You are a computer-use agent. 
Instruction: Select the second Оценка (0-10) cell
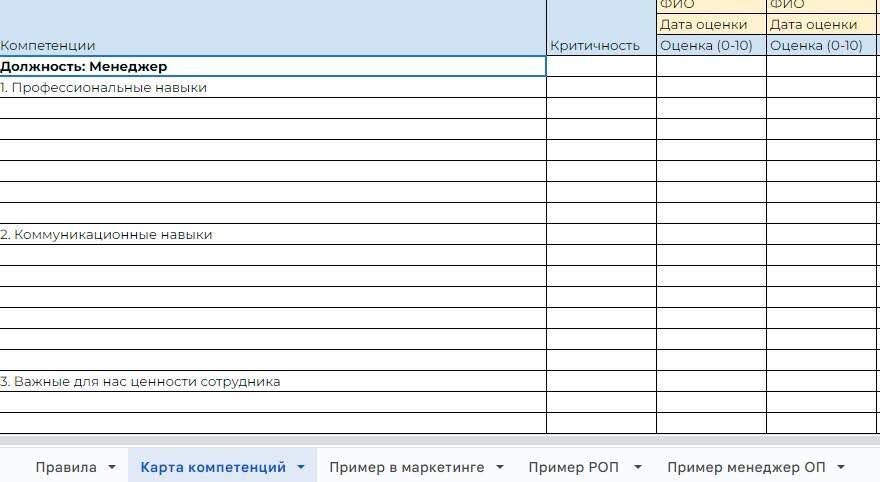[821, 45]
